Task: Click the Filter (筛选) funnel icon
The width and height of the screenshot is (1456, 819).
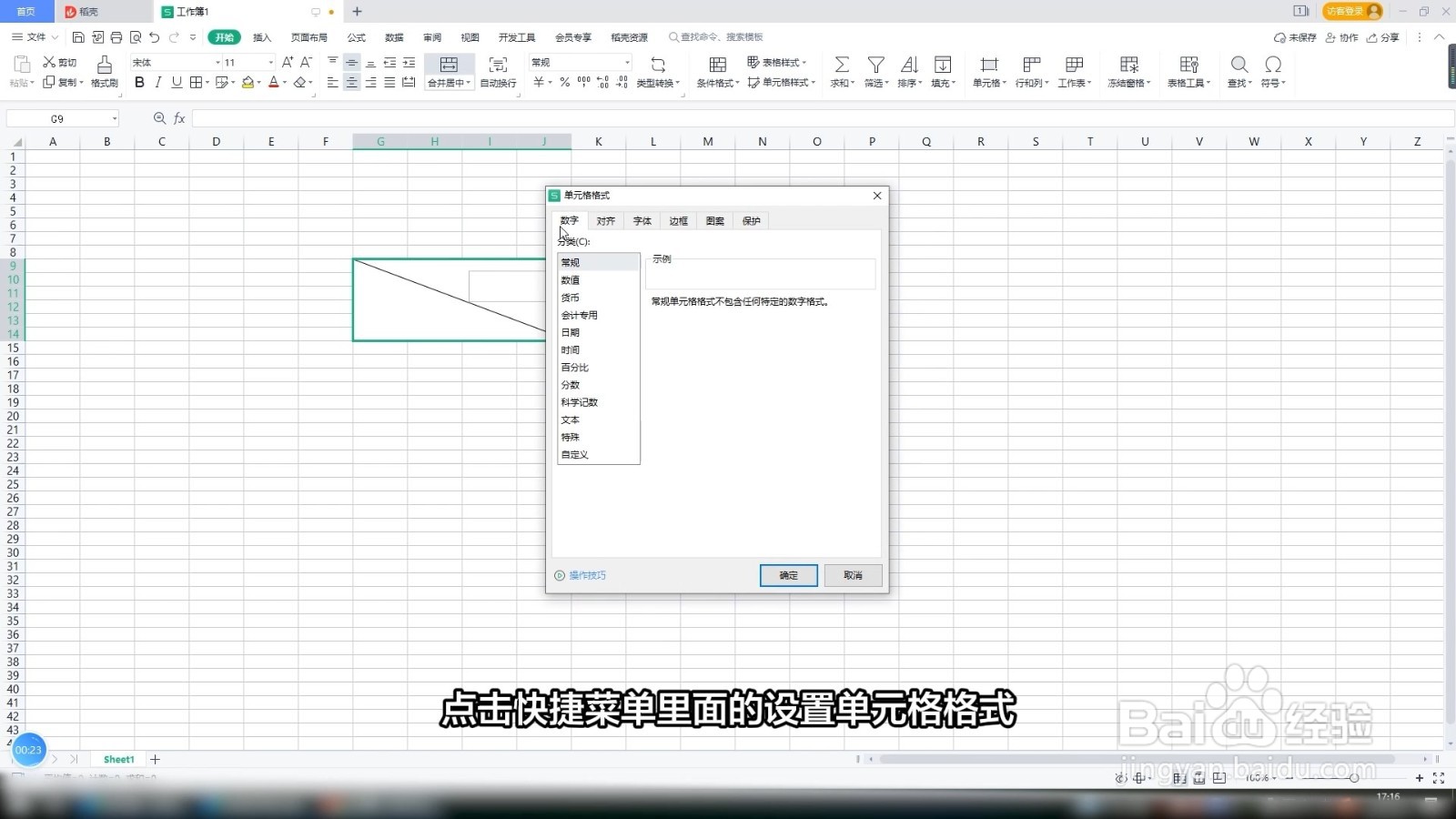Action: (x=875, y=65)
